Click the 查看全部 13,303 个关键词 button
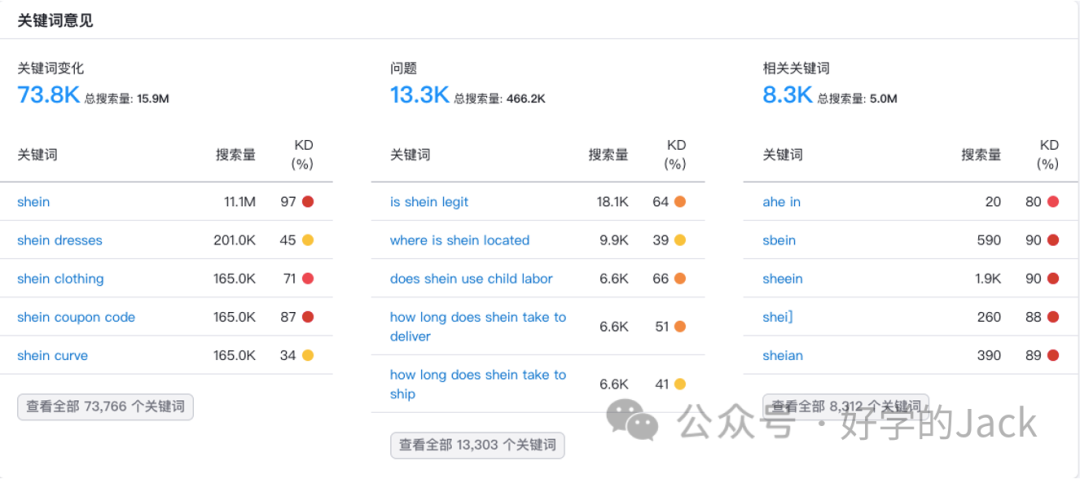1080x479 pixels. pyautogui.click(x=477, y=445)
